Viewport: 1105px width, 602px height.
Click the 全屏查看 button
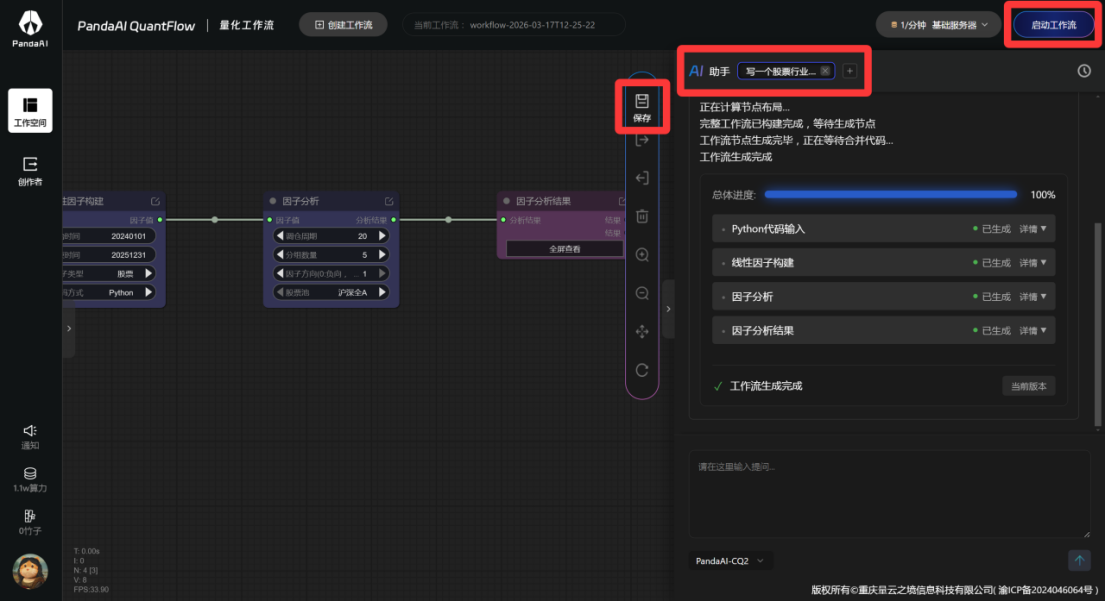564,249
